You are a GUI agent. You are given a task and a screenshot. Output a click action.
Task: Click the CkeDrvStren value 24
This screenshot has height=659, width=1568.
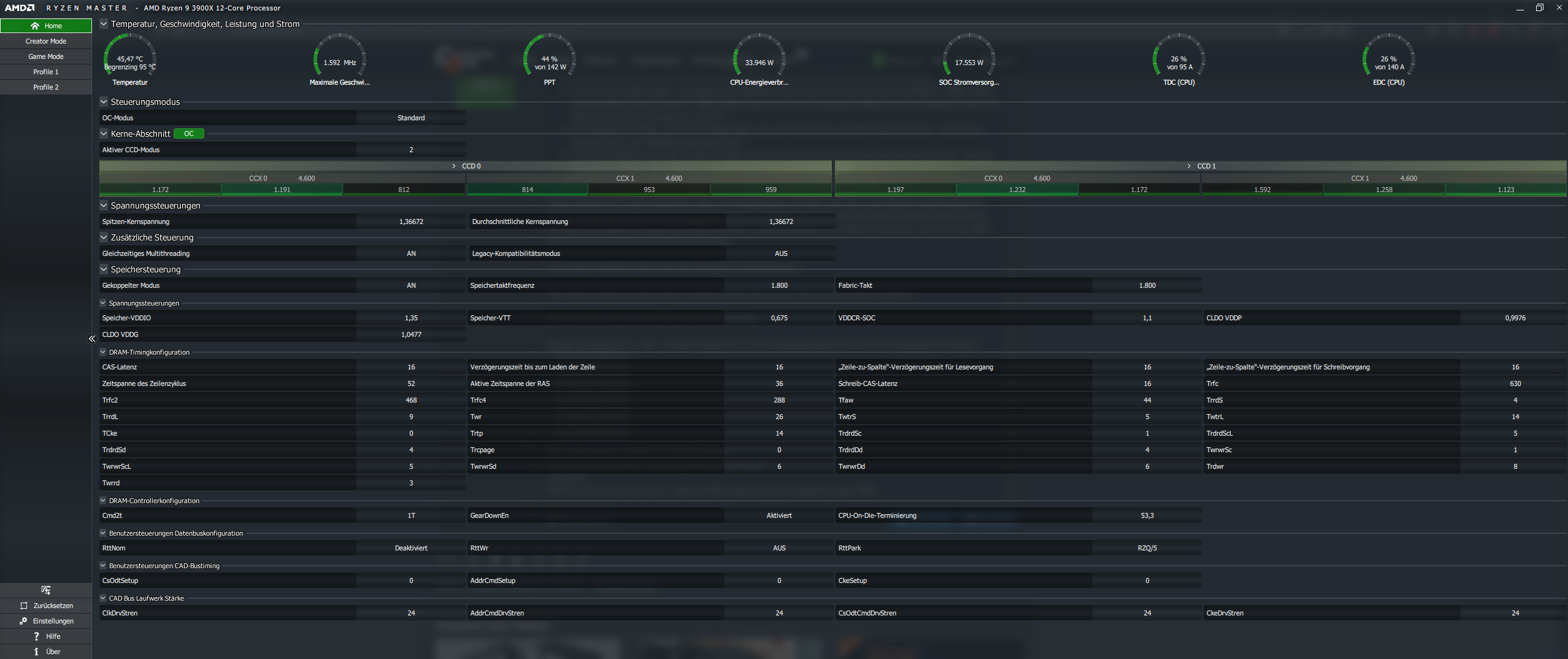1515,613
